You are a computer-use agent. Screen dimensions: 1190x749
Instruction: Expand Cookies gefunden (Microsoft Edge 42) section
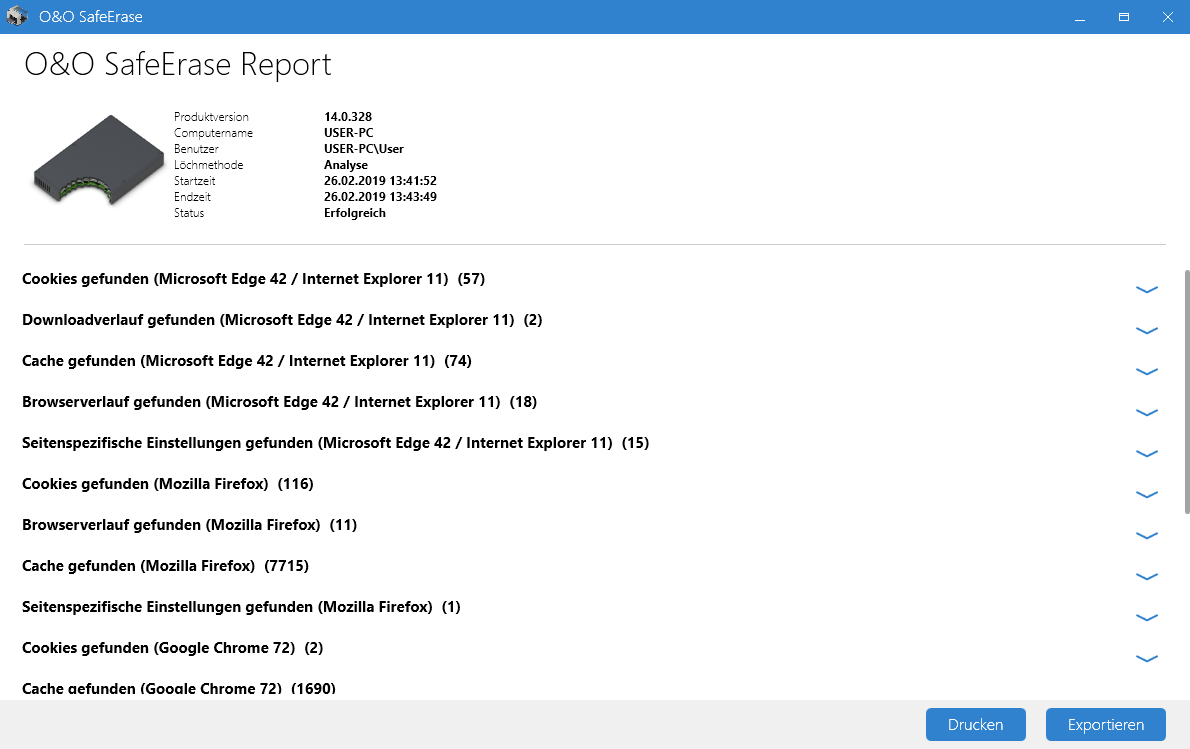click(x=1146, y=289)
